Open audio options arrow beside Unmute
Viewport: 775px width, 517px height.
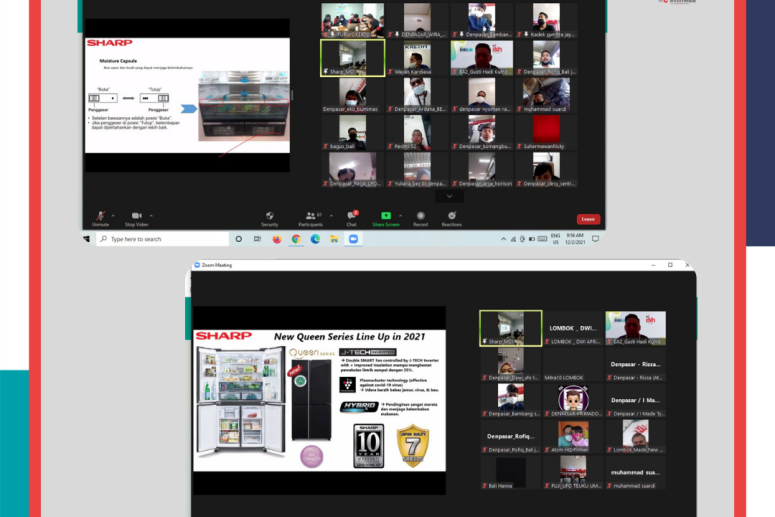pos(113,216)
